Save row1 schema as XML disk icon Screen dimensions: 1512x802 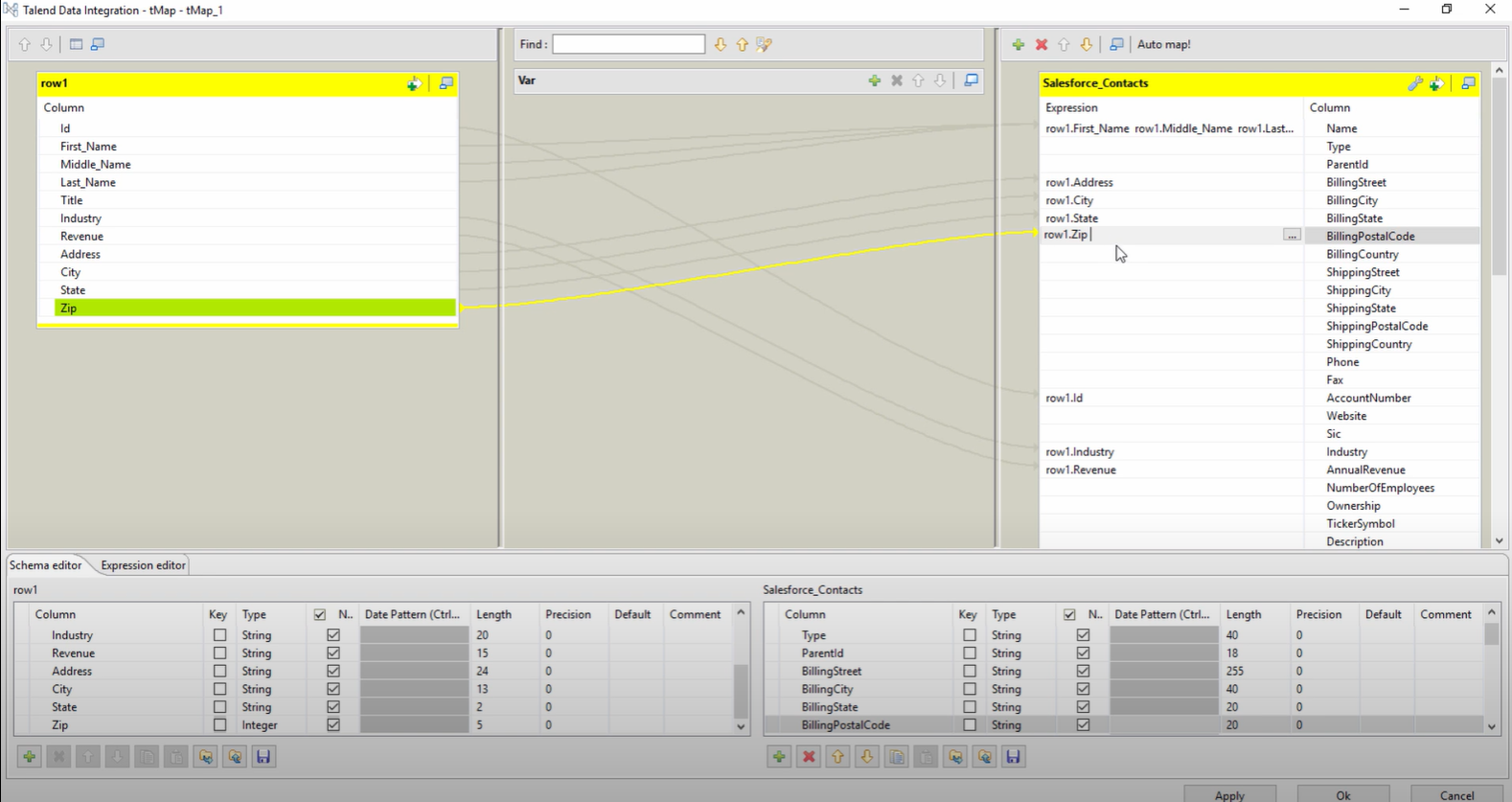click(263, 757)
